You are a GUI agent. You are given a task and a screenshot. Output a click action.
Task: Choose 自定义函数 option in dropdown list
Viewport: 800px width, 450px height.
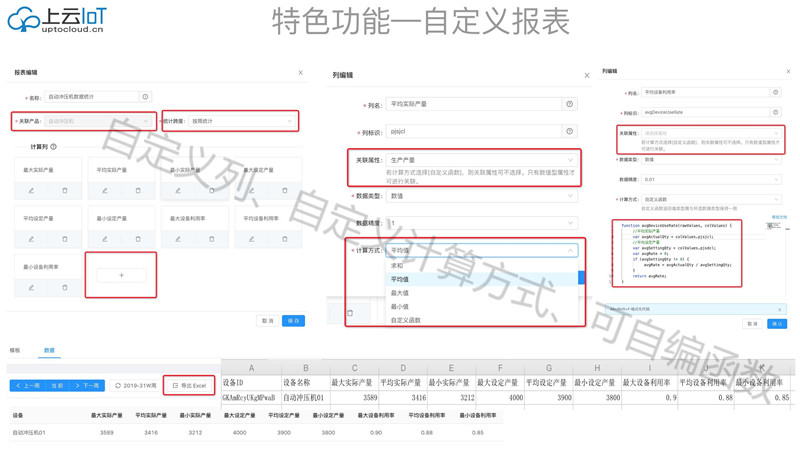tap(406, 320)
